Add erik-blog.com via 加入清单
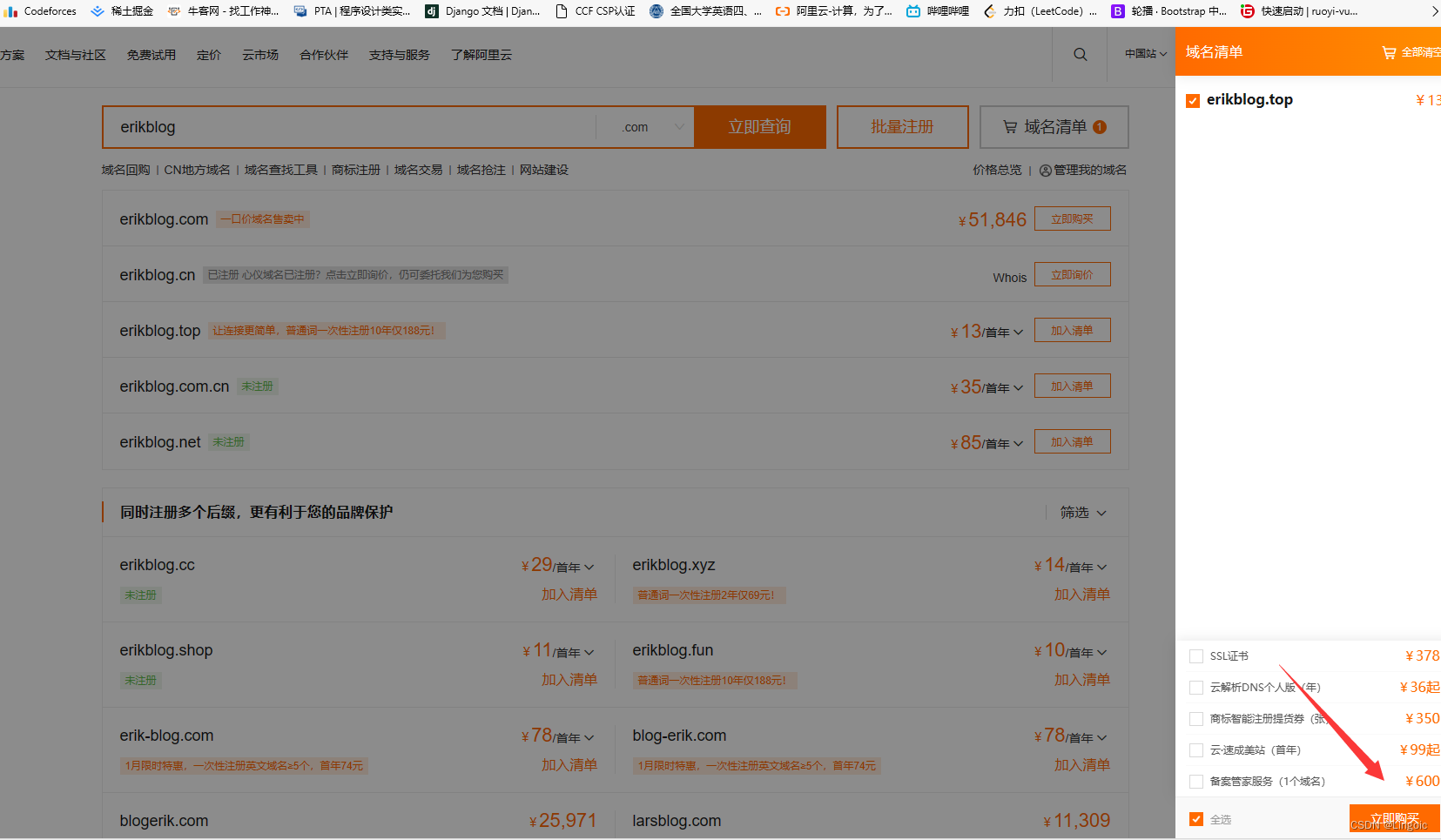This screenshot has width=1441, height=840. (x=569, y=765)
